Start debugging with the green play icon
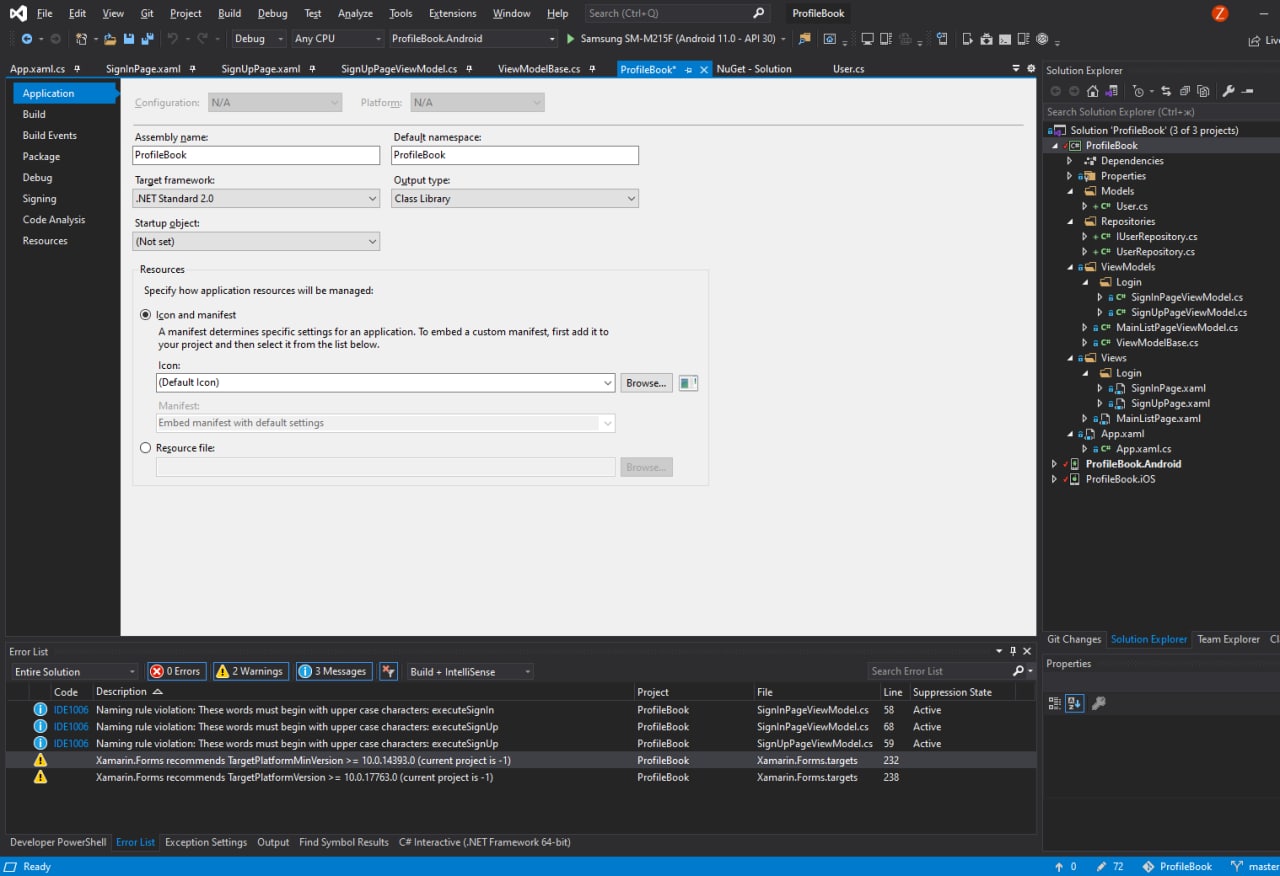The width and height of the screenshot is (1280, 876). pyautogui.click(x=570, y=39)
